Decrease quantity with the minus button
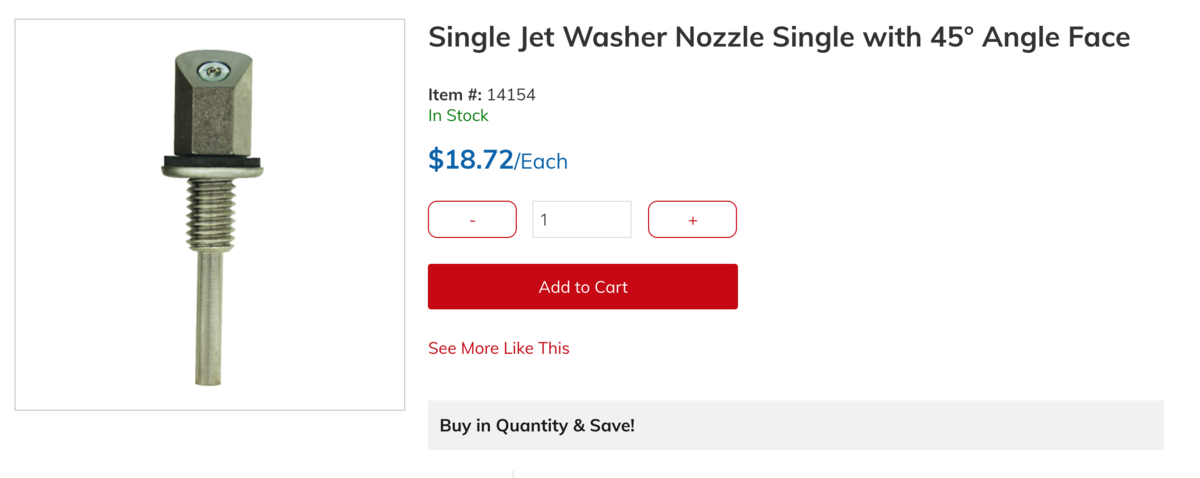Viewport: 1200px width, 478px height. (472, 220)
